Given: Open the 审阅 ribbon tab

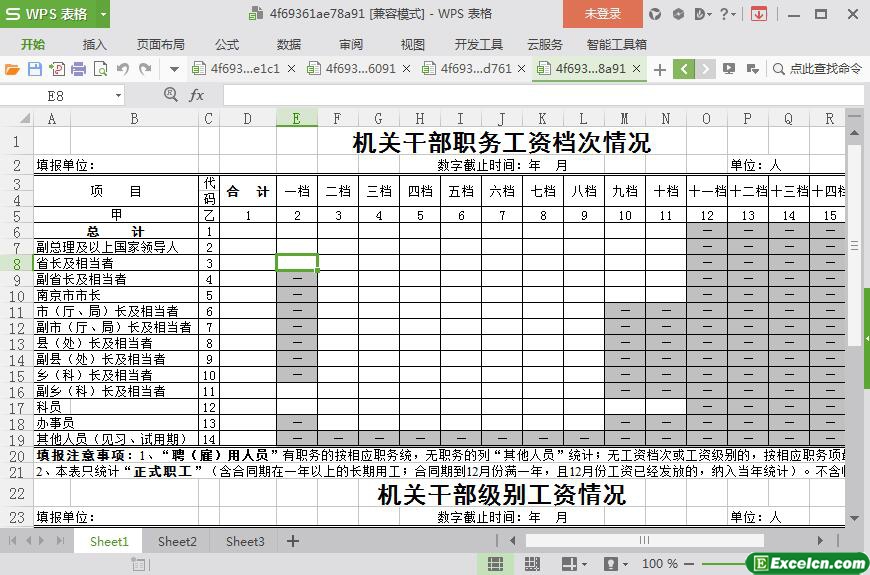Looking at the screenshot, I should click(351, 44).
